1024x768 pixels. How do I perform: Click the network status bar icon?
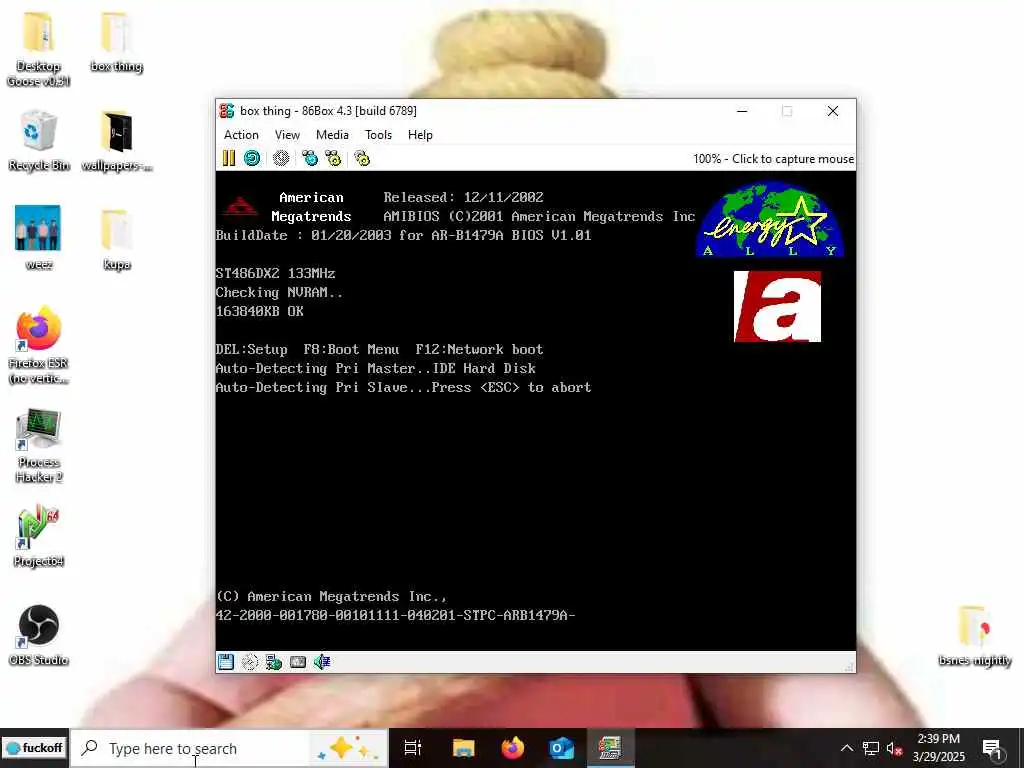point(274,662)
